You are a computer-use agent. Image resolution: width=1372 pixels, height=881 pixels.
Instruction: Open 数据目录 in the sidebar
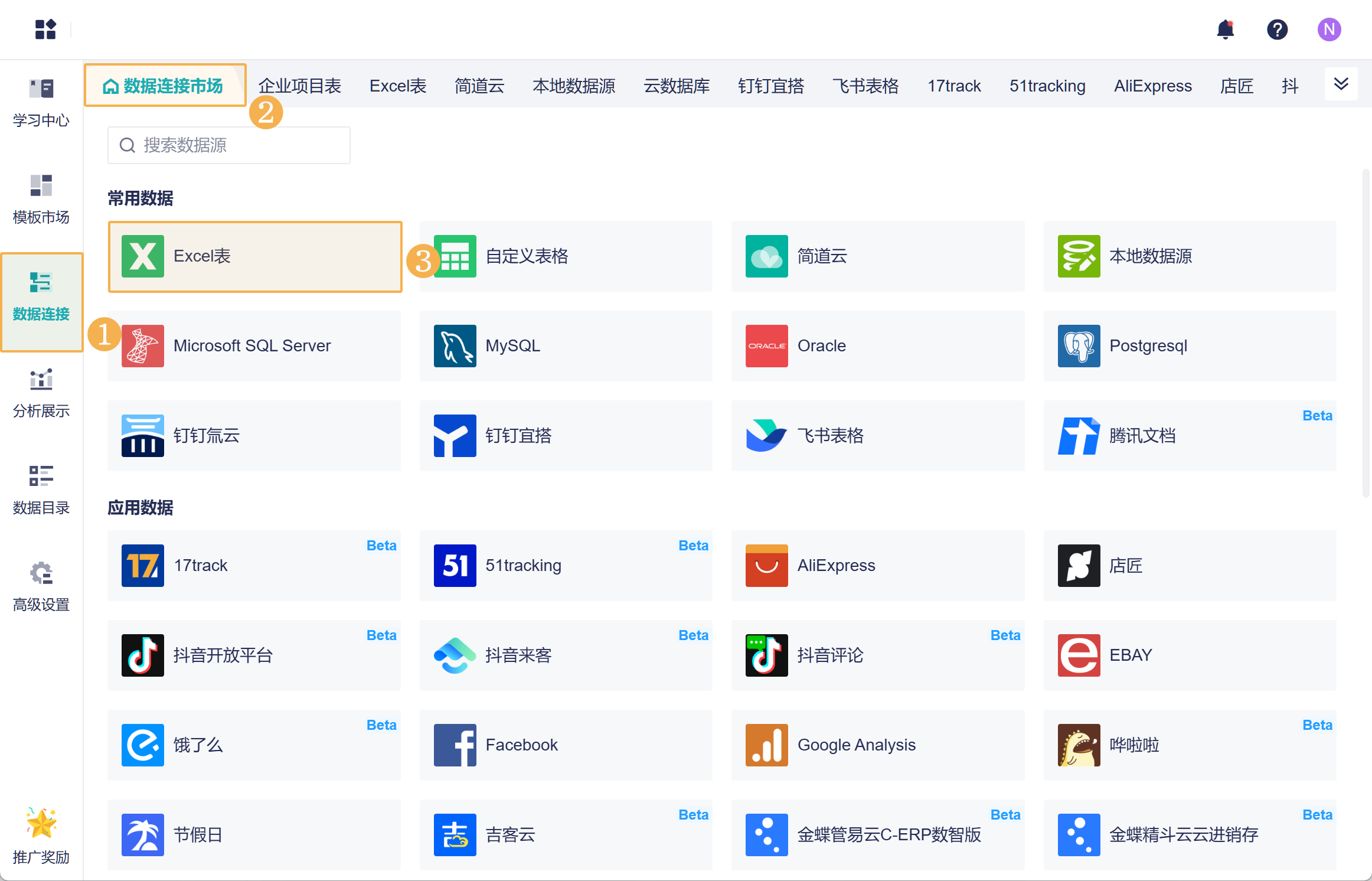pyautogui.click(x=41, y=491)
